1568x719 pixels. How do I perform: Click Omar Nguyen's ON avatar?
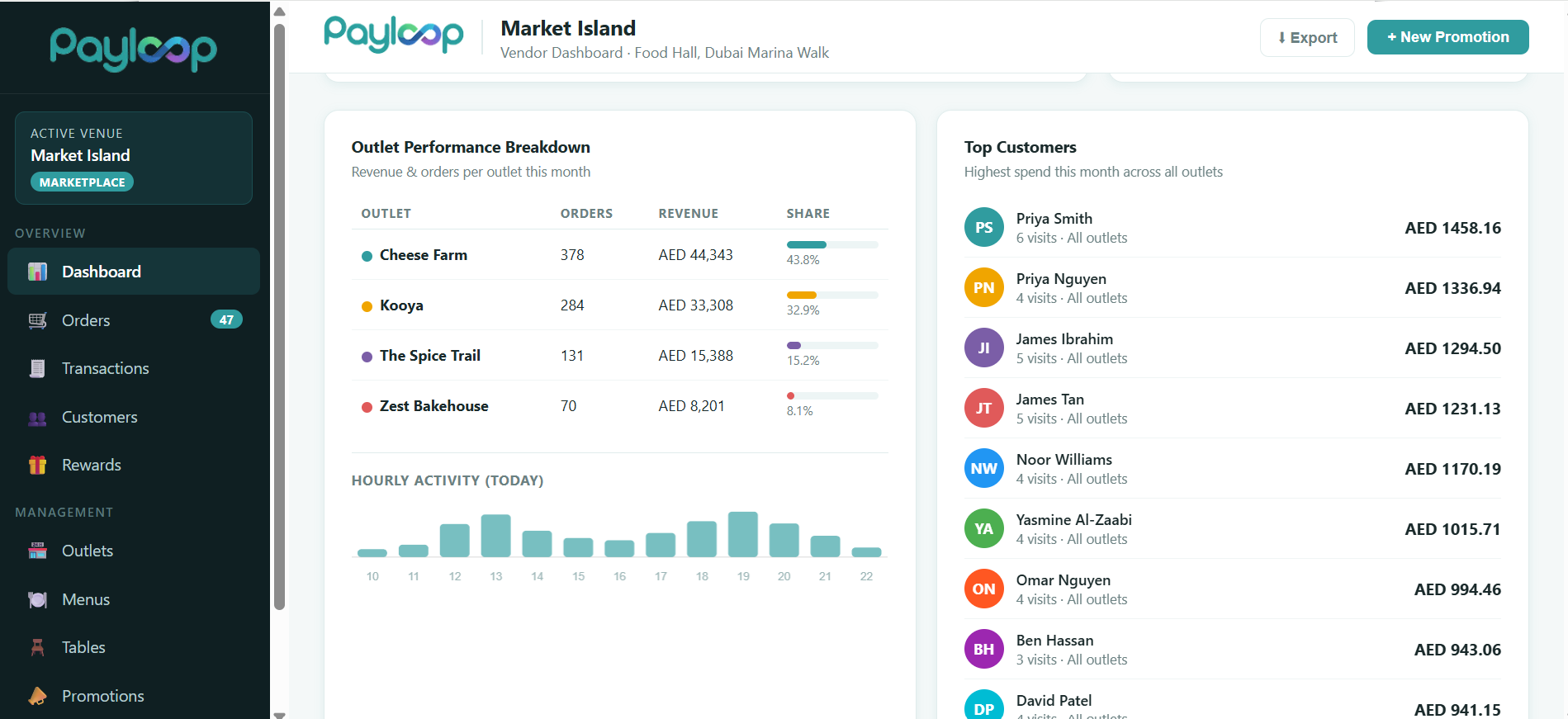[x=984, y=589]
